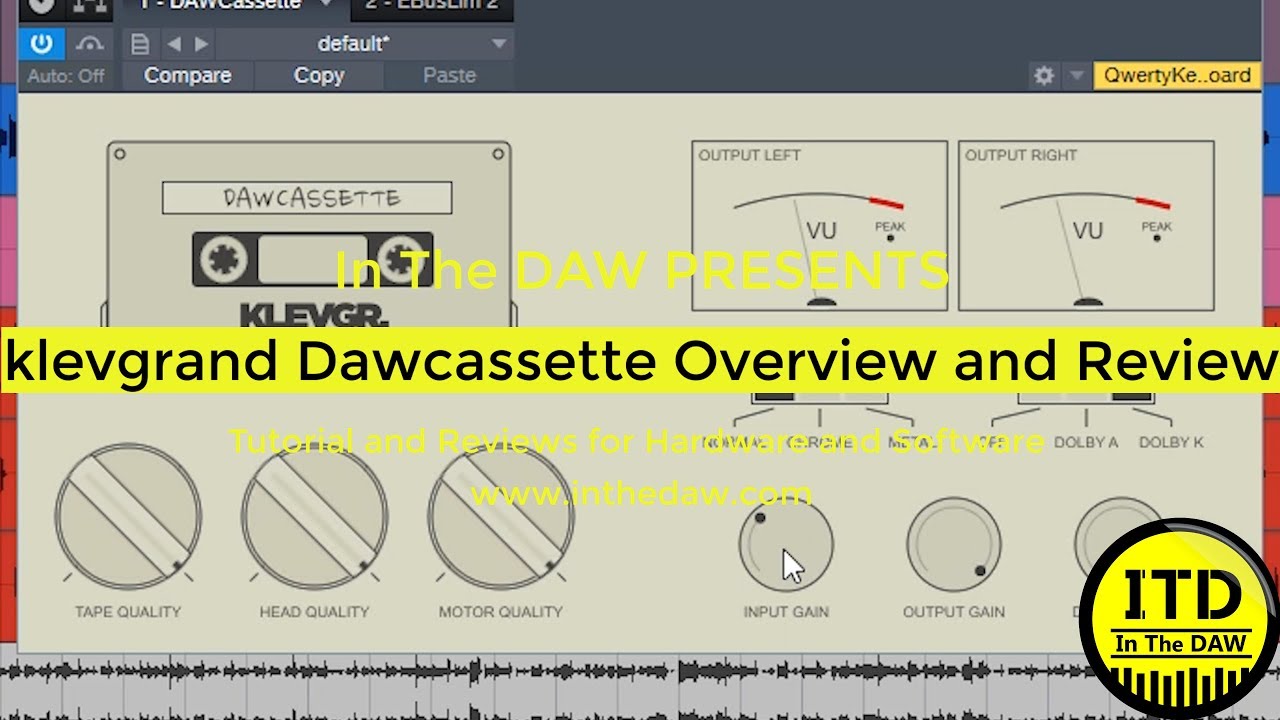This screenshot has width=1280, height=720.
Task: Click the Motor Quality knob
Action: 501,515
